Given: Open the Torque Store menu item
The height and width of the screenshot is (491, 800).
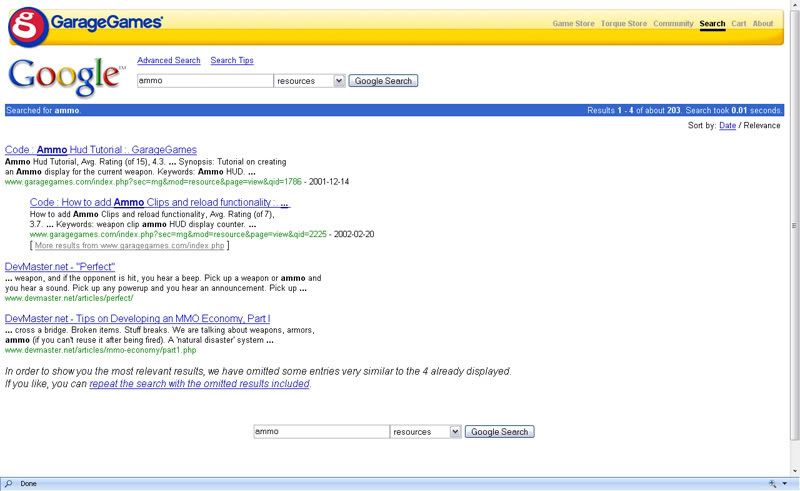Looking at the screenshot, I should 623,23.
